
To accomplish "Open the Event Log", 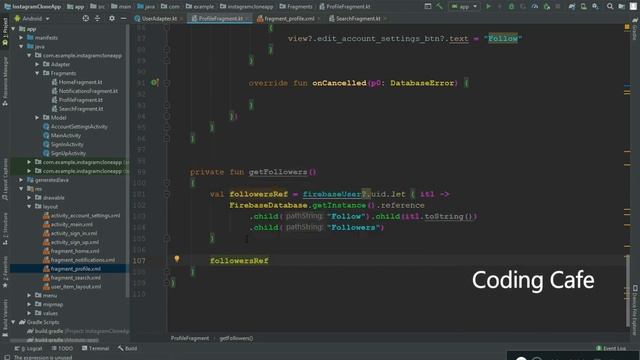I will click(x=611, y=349).
